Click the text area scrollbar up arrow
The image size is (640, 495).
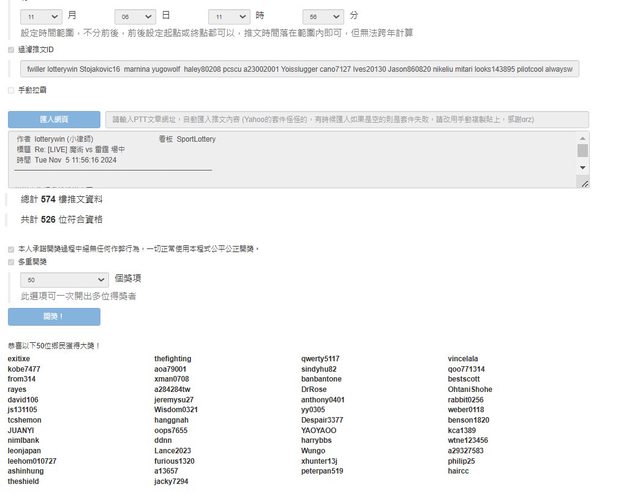583,139
